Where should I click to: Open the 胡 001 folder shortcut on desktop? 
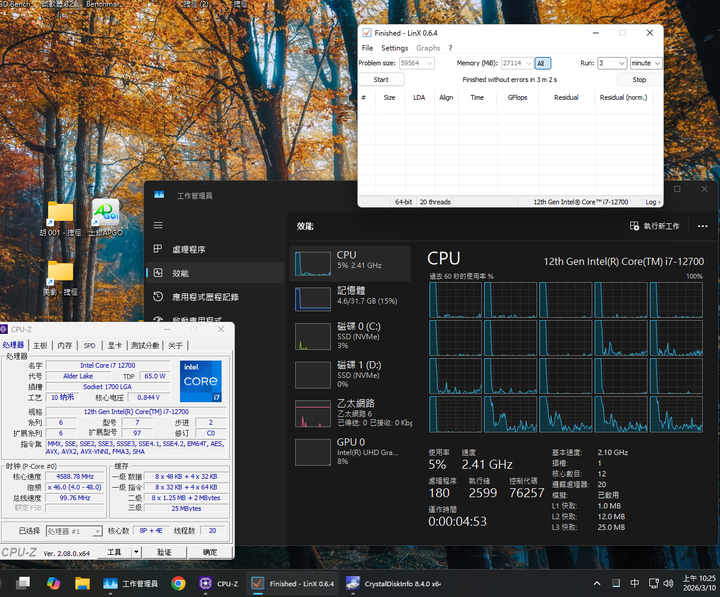(x=60, y=219)
